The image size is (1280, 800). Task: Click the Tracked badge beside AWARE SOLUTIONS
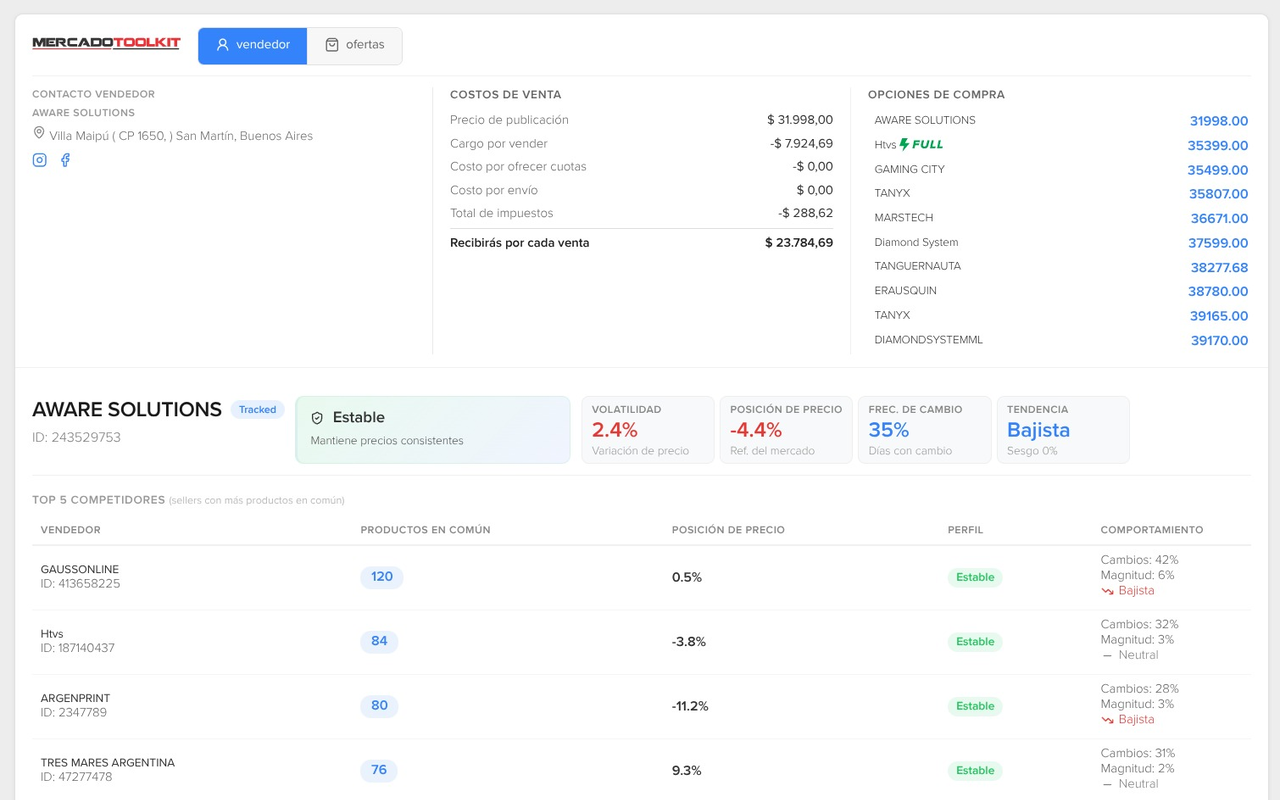tap(257, 409)
